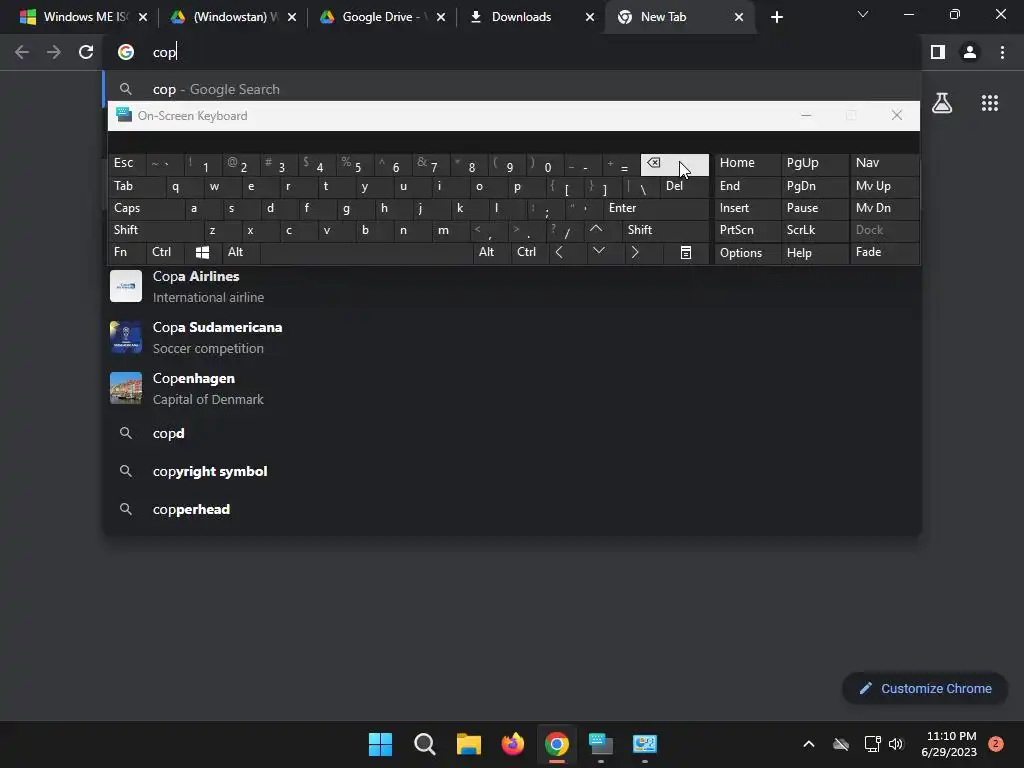Open the volume control in the tray
Viewport: 1024px width, 768px height.
point(896,744)
